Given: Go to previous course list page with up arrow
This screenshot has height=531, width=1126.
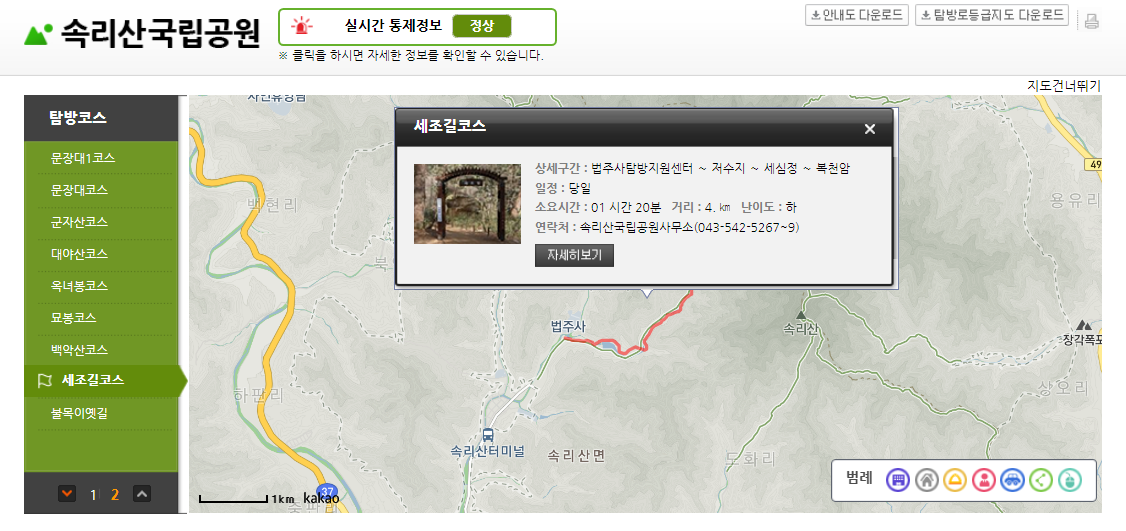Looking at the screenshot, I should tap(142, 494).
